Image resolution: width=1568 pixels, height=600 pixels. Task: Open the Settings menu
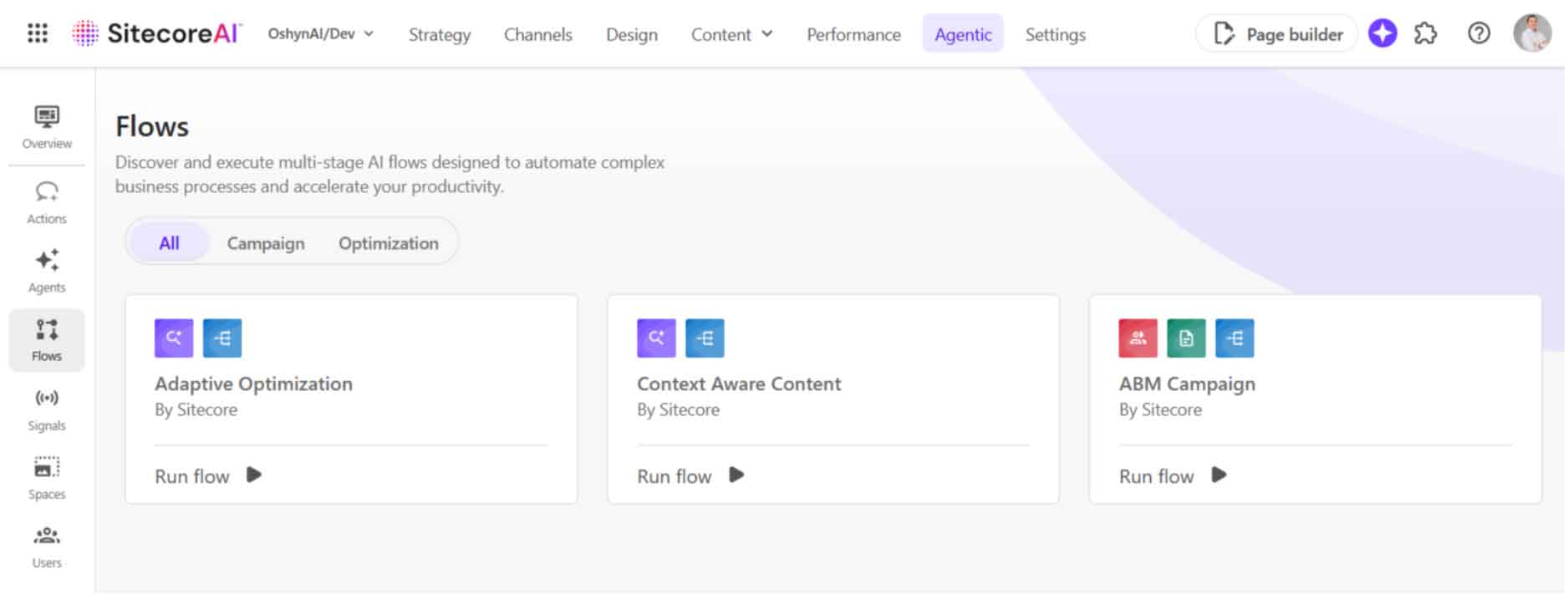pyautogui.click(x=1056, y=34)
